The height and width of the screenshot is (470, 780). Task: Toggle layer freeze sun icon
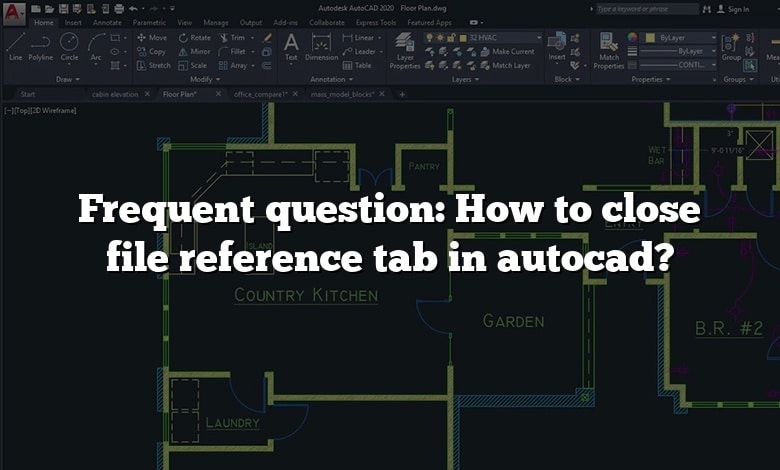440,37
